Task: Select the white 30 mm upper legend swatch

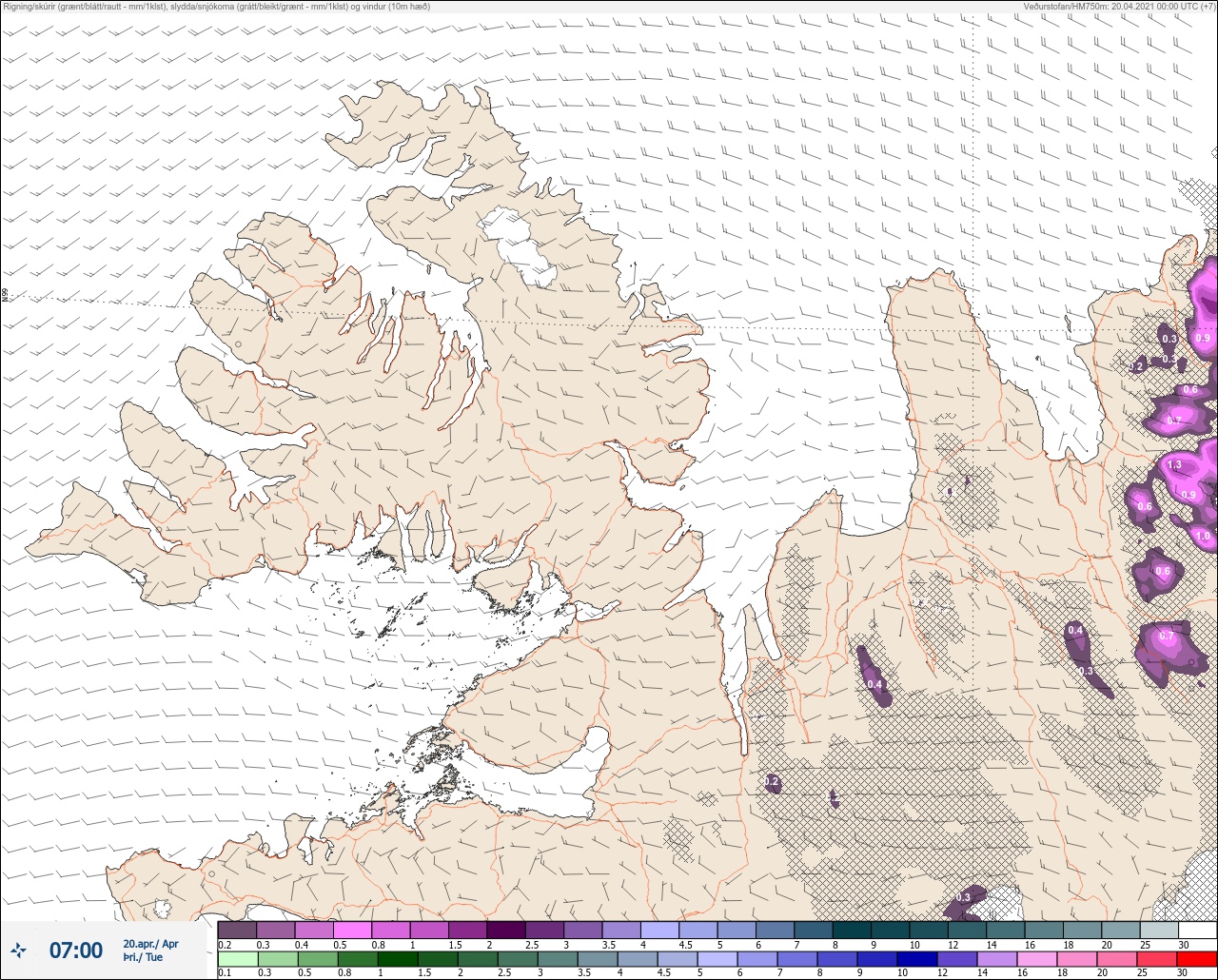Action: click(1197, 930)
